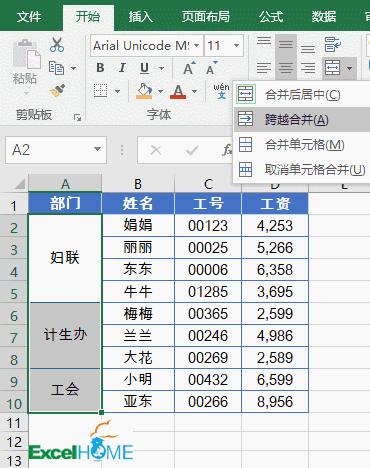The width and height of the screenshot is (370, 468).
Task: Expand border style options arrow
Action: 117,91
